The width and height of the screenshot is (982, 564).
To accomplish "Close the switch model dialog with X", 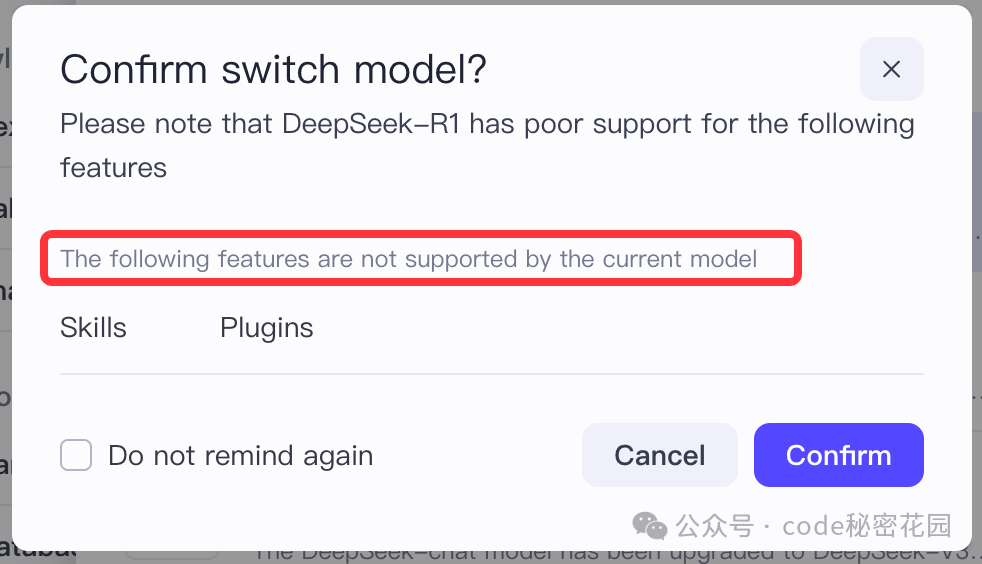I will [x=891, y=69].
